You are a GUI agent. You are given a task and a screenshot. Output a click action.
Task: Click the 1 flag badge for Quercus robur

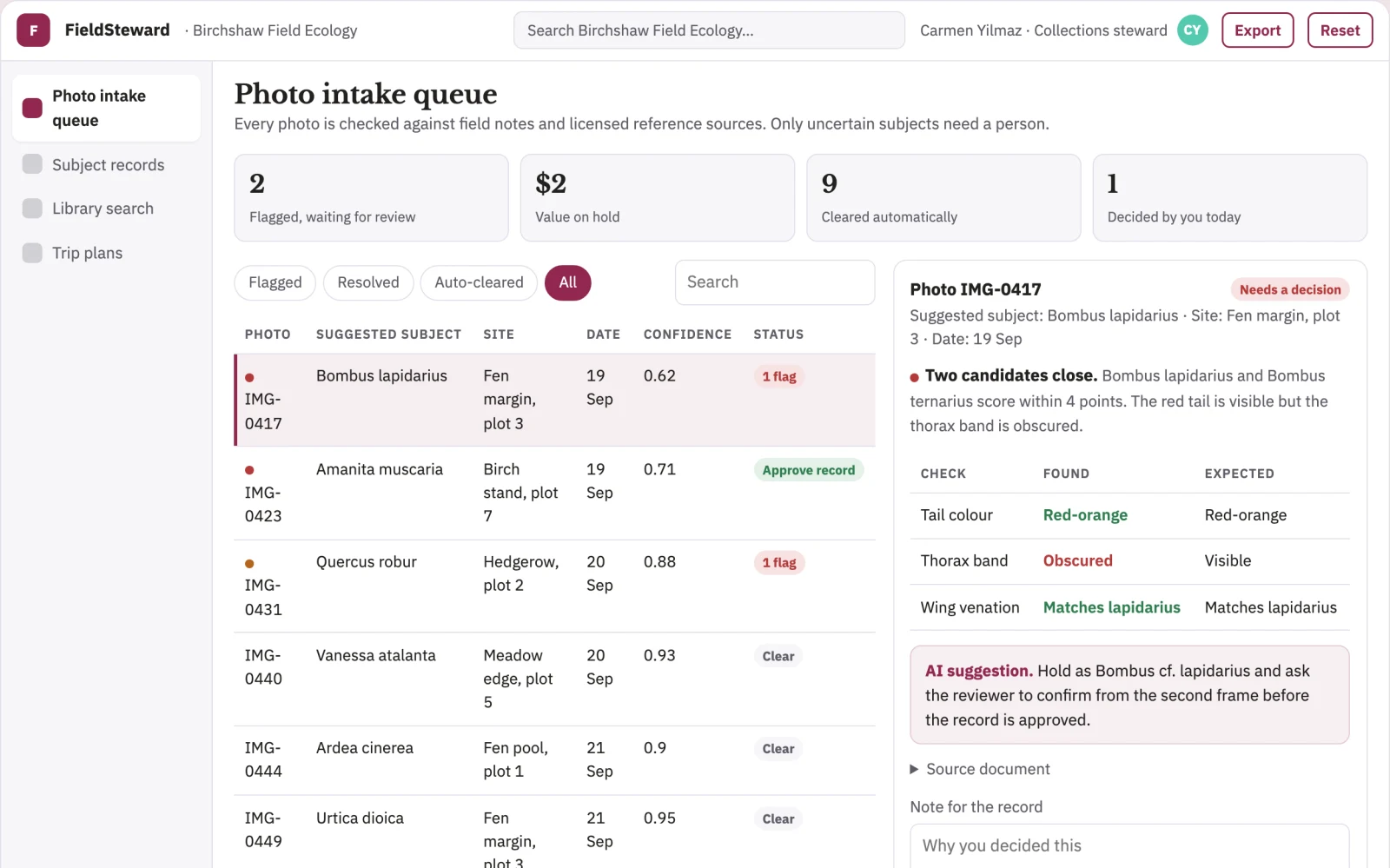[779, 563]
